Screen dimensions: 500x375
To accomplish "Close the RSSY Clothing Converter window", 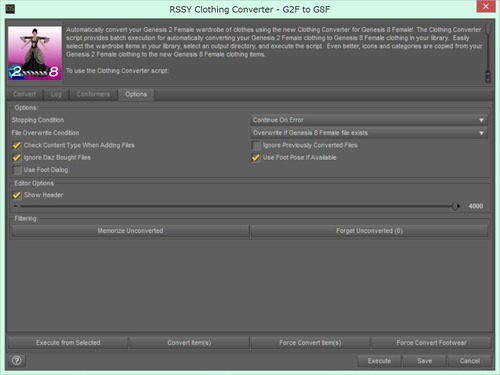I will coord(486,6).
